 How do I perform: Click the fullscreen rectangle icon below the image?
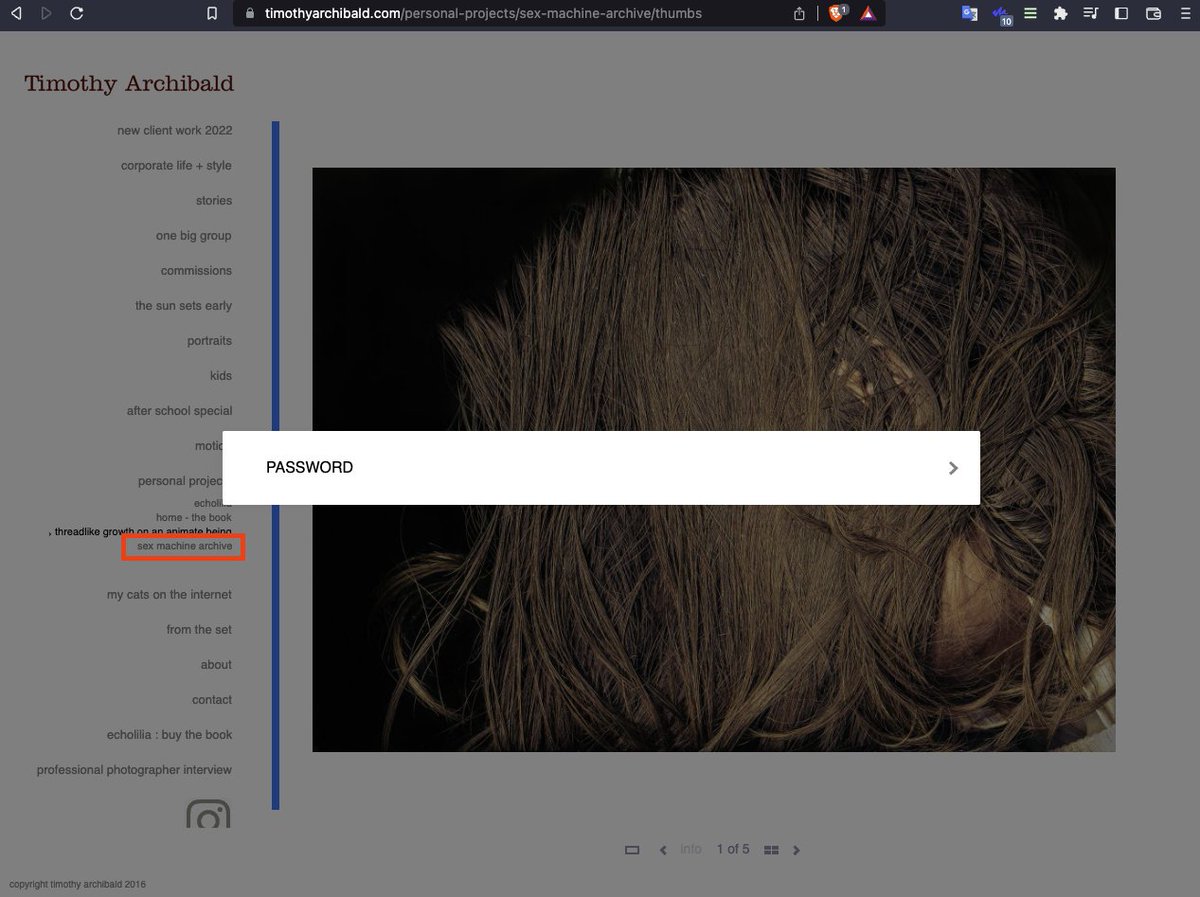pyautogui.click(x=632, y=850)
